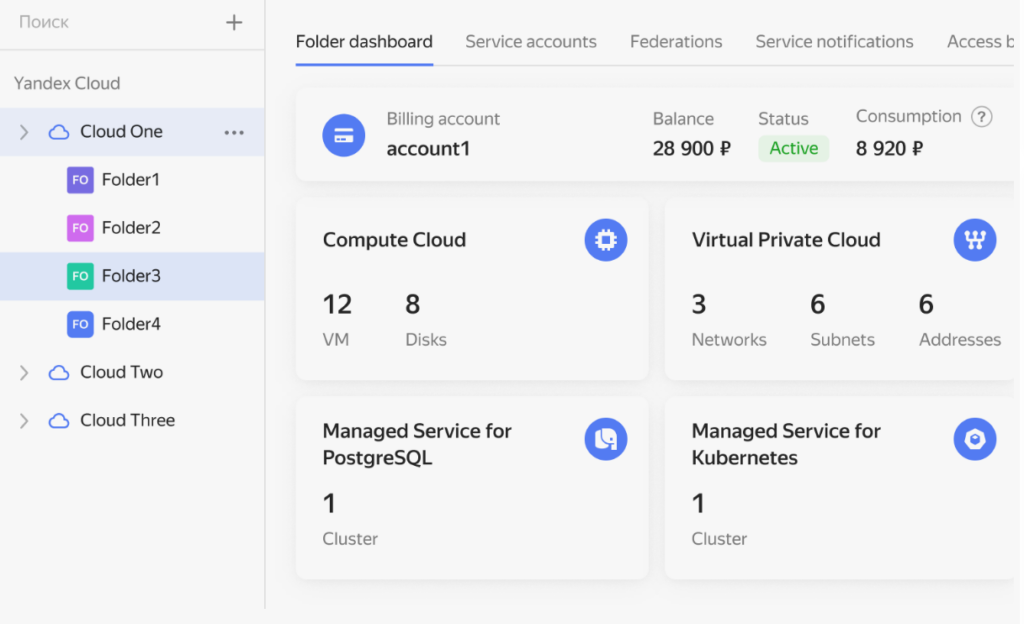Screen dimensions: 1024x624
Task: Switch to the Service notifications tab
Action: coord(834,42)
